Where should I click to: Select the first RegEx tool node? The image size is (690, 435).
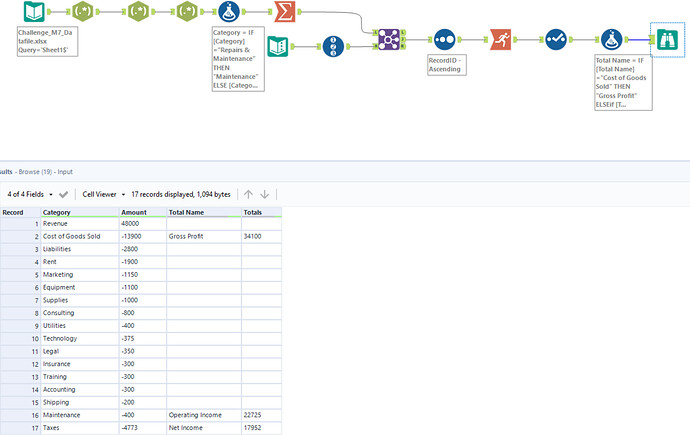[87, 13]
